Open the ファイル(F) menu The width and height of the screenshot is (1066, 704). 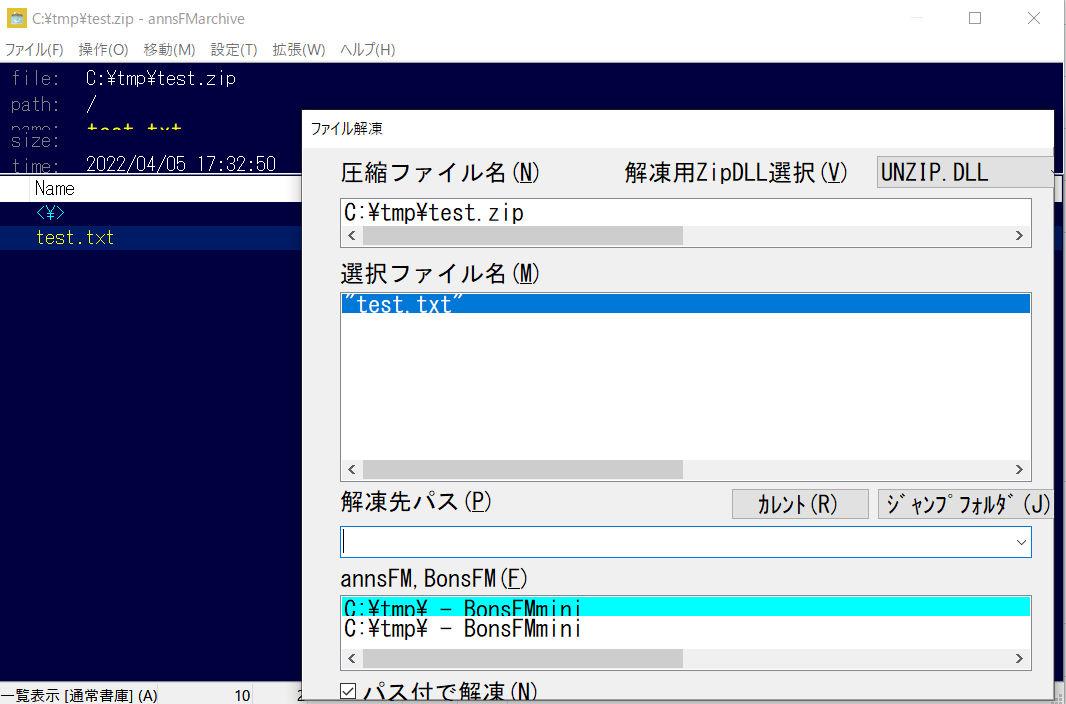click(34, 49)
